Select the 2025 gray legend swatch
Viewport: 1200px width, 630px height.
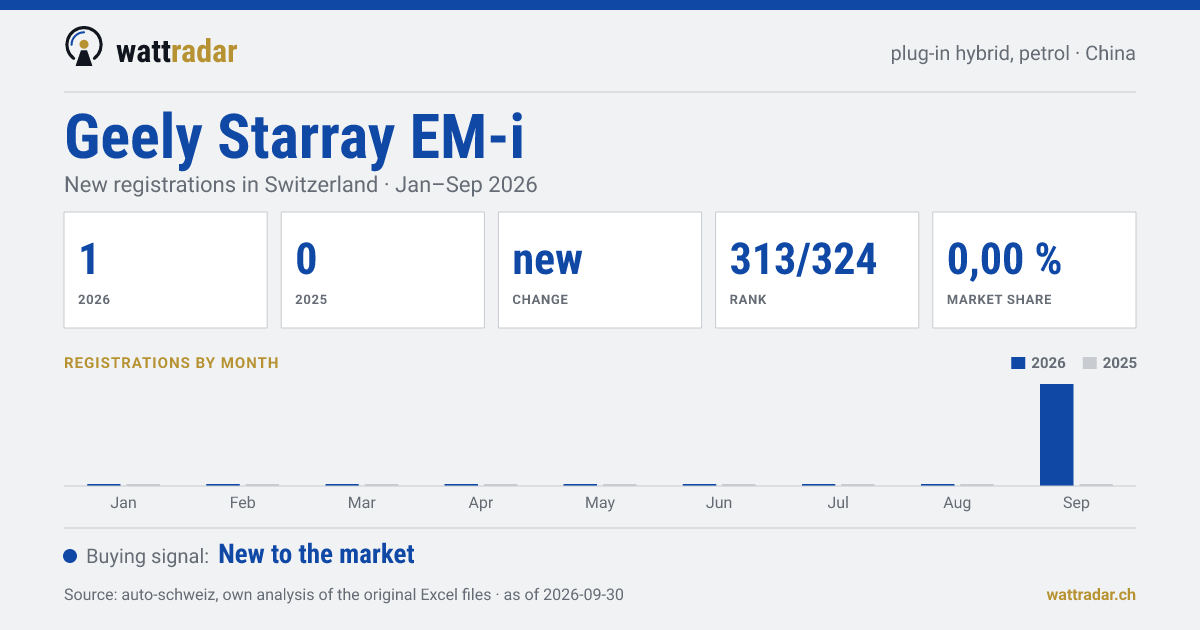point(1090,363)
